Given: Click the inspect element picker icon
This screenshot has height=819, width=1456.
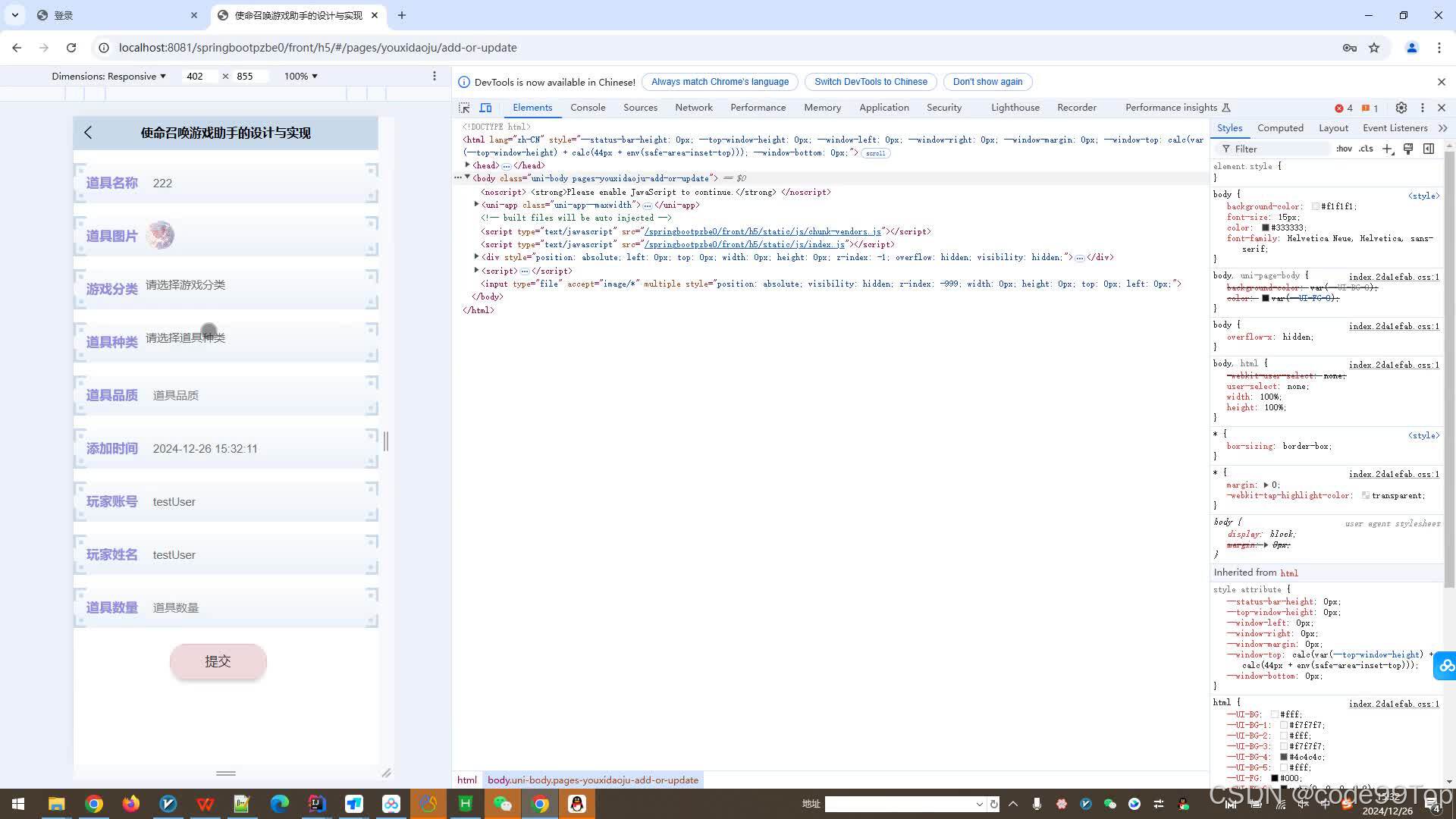Looking at the screenshot, I should [x=464, y=108].
